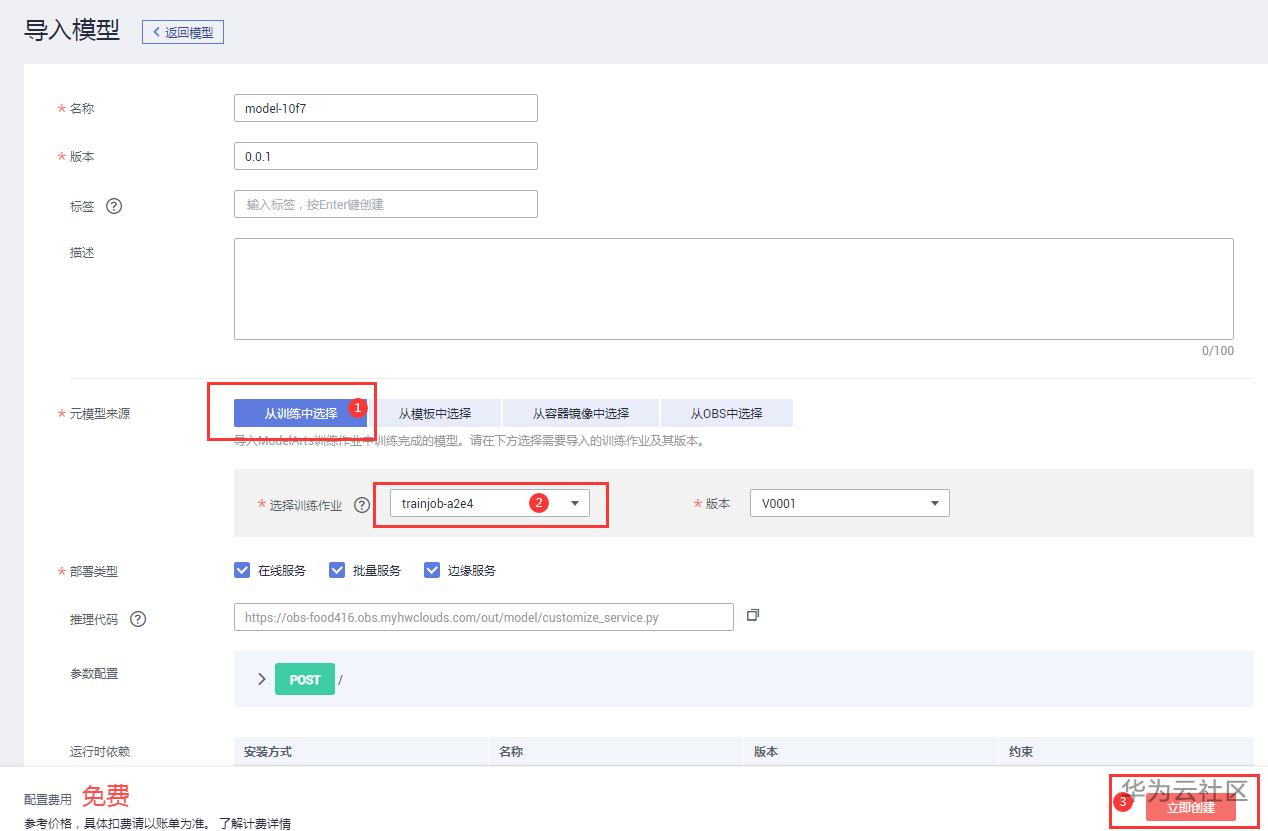Toggle the 批量服务 checkbox
This screenshot has width=1268, height=831.
[337, 570]
